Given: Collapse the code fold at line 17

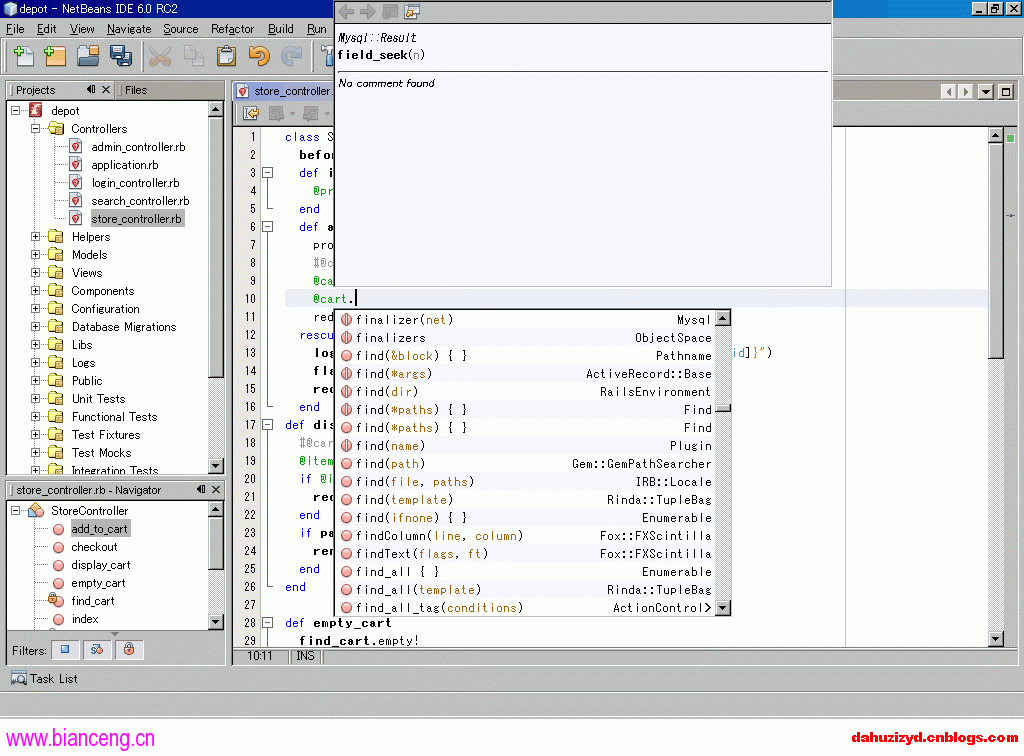Looking at the screenshot, I should (268, 425).
